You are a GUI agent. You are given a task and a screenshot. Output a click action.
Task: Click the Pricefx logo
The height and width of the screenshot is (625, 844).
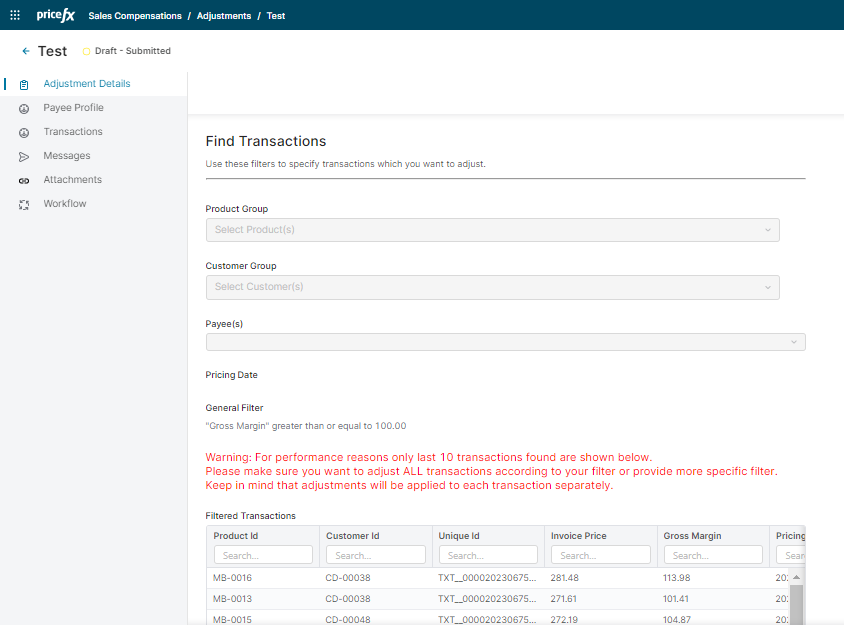pos(56,16)
